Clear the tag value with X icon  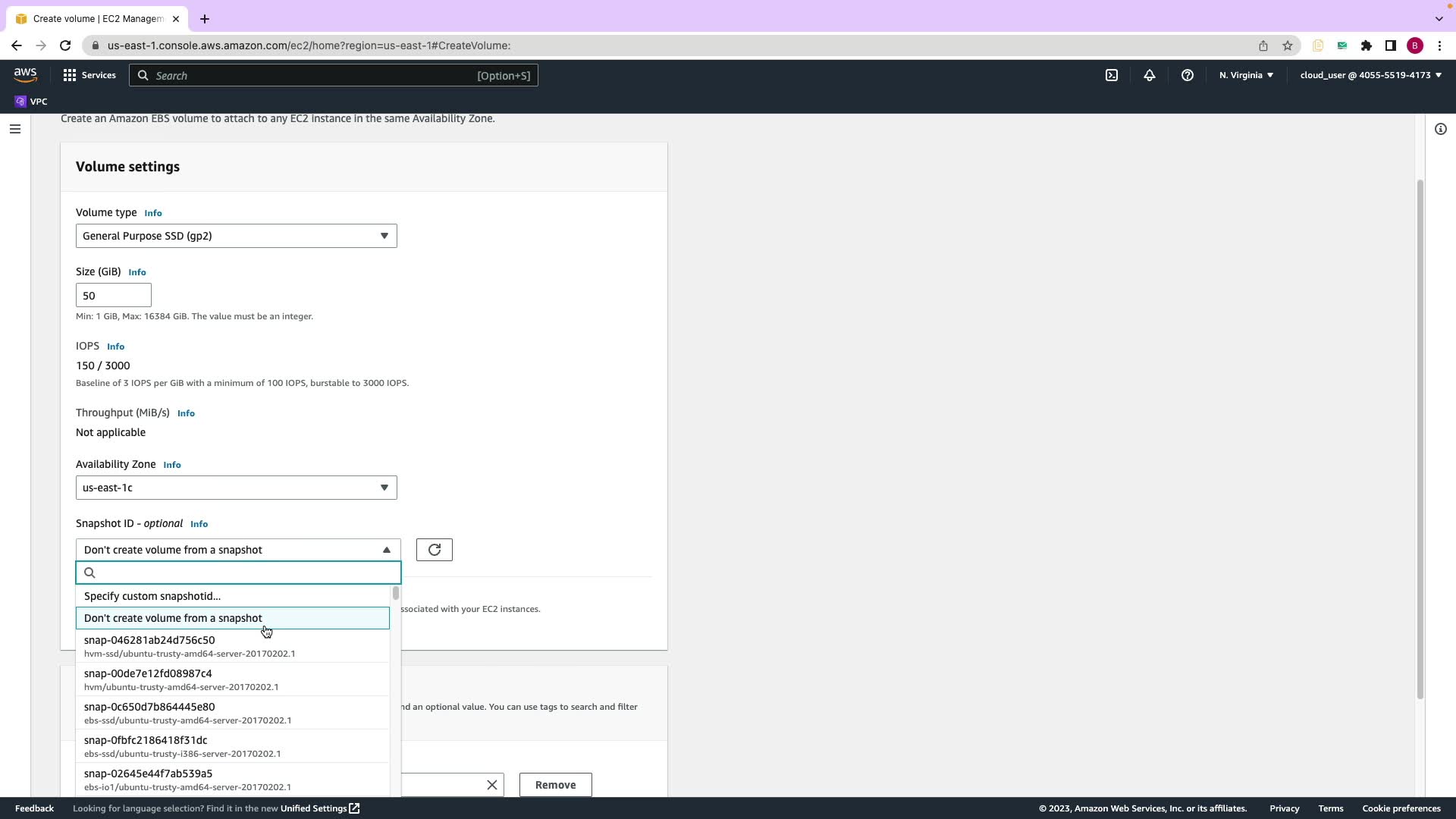492,785
